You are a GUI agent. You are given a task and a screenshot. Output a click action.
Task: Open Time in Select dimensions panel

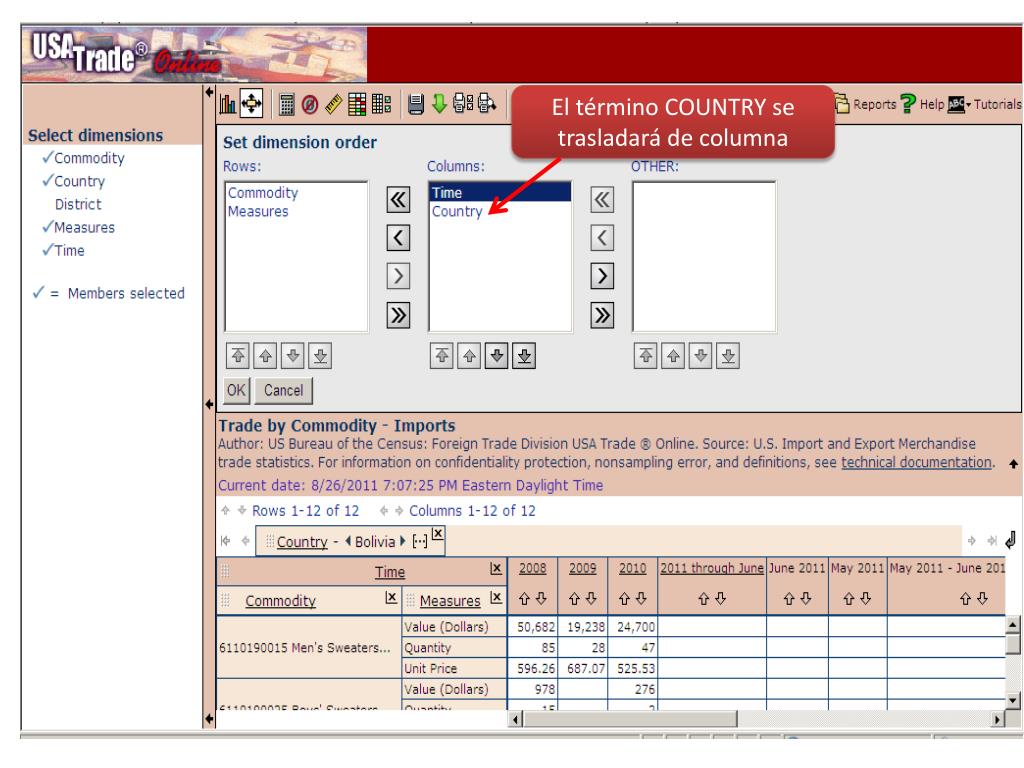(69, 251)
